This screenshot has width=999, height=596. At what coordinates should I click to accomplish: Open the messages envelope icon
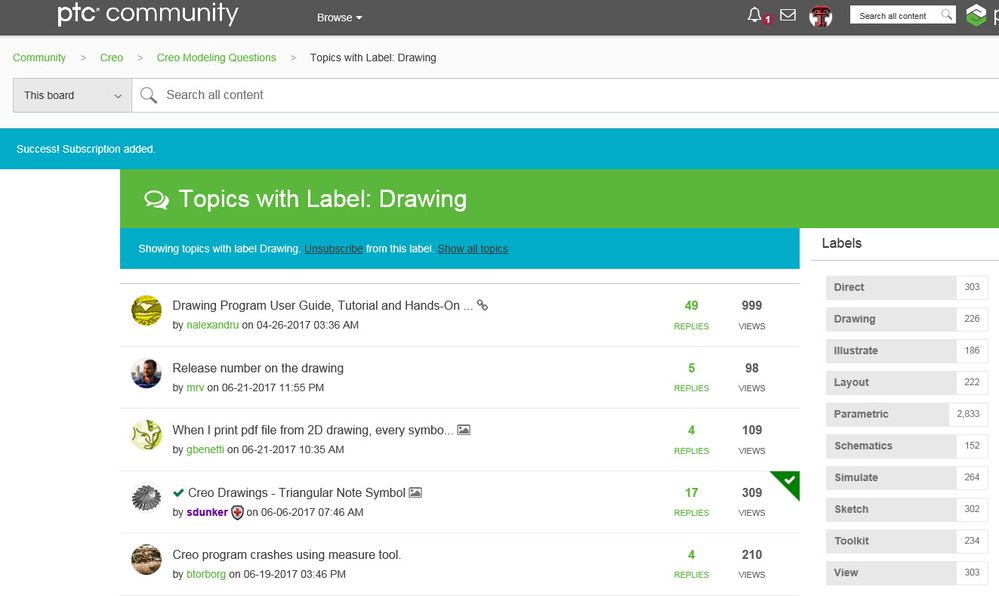coord(788,15)
